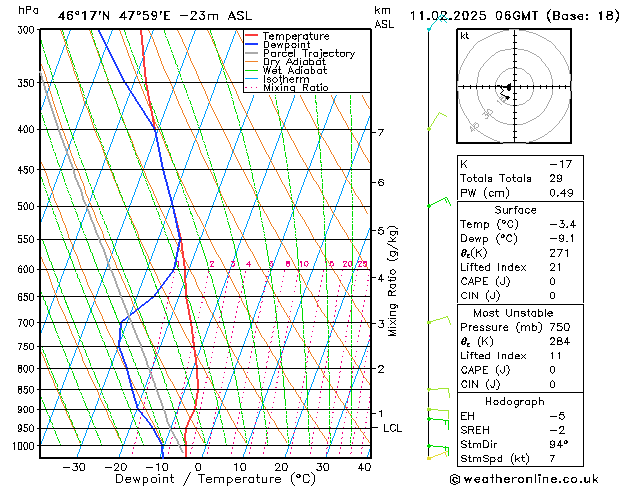The height and width of the screenshot is (486, 629).
Task: Click the black storm motion marker in hodograph
Action: point(509,89)
